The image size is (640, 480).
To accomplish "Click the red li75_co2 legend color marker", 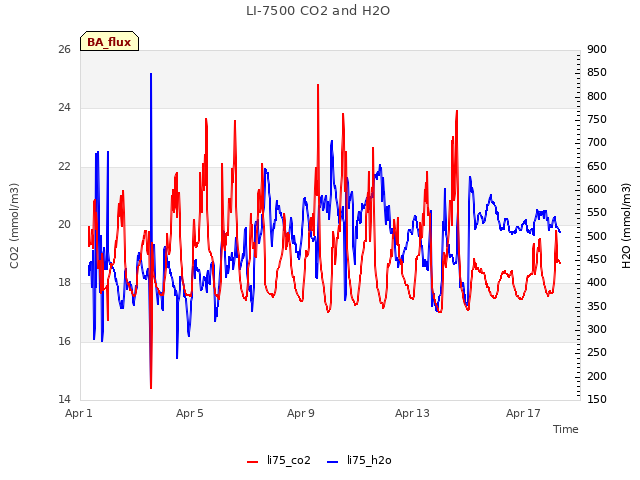I will click(253, 462).
